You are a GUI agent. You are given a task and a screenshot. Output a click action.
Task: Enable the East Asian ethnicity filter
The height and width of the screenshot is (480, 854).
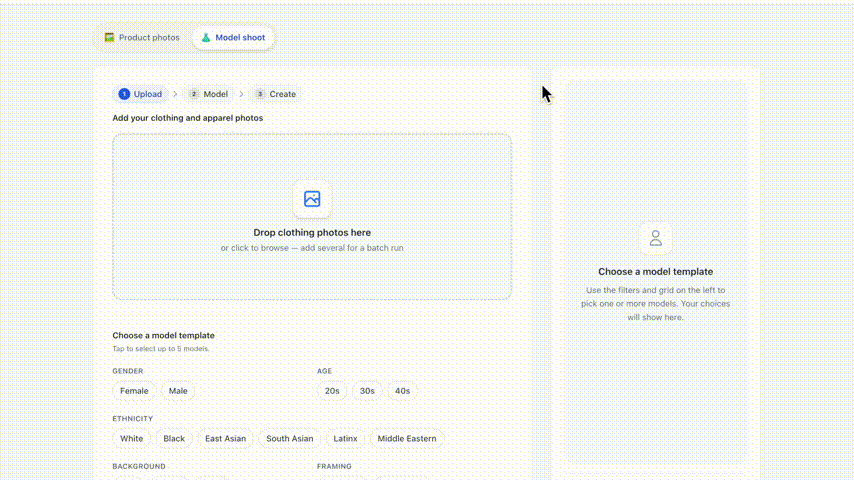(225, 438)
